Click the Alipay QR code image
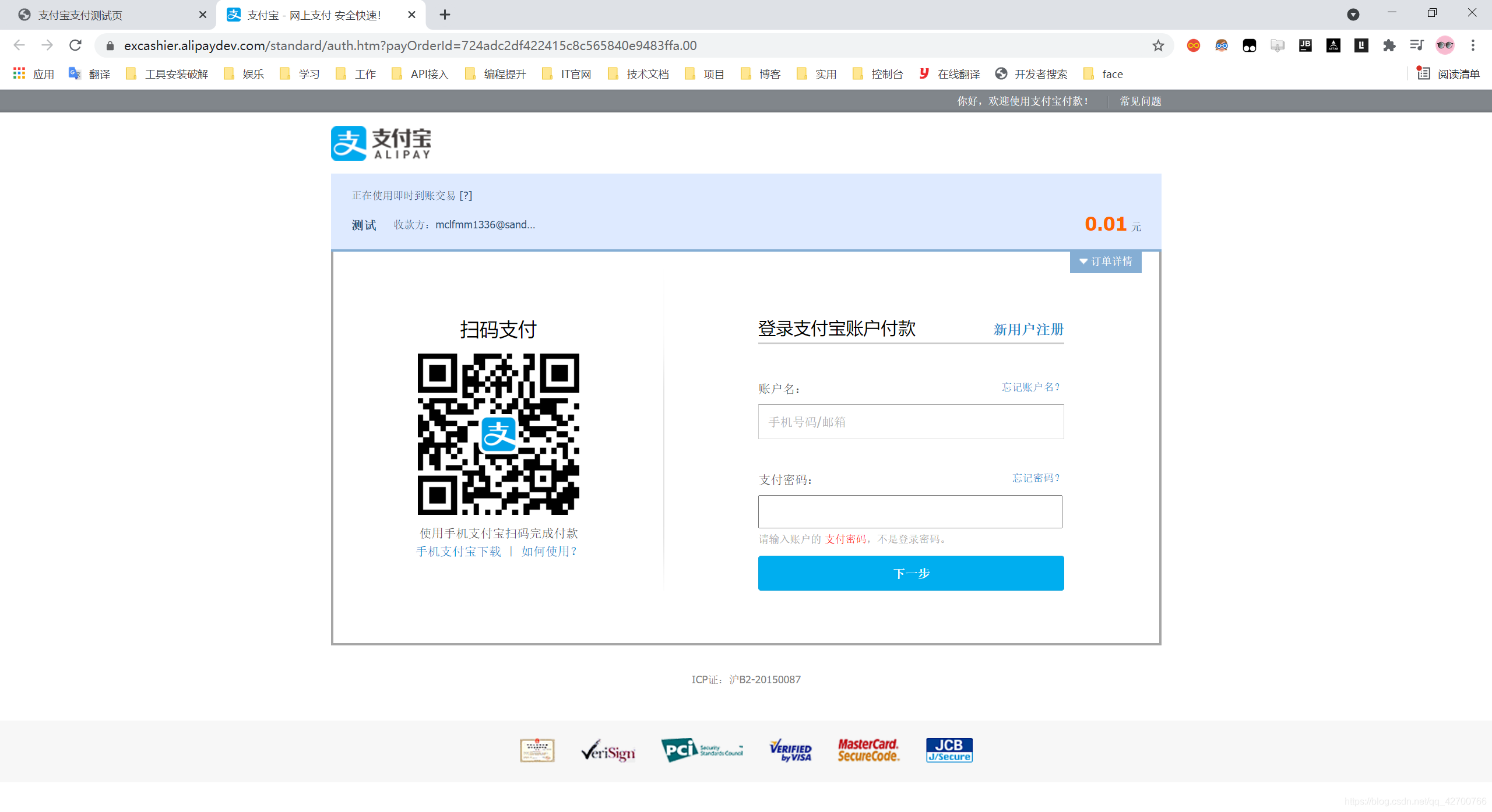This screenshot has width=1492, height=812. [498, 434]
